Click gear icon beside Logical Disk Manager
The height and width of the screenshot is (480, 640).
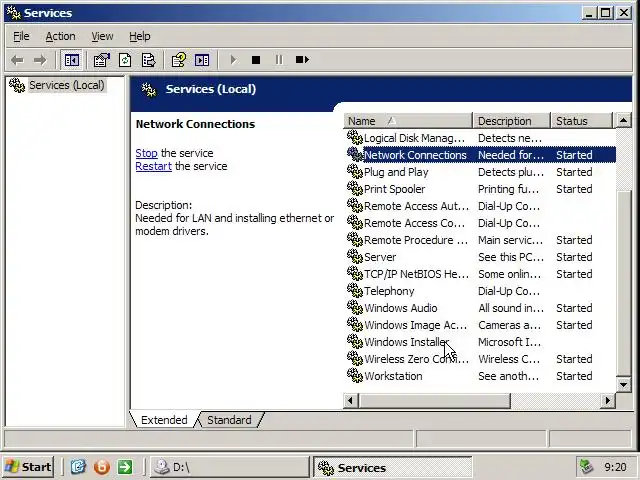(x=355, y=138)
